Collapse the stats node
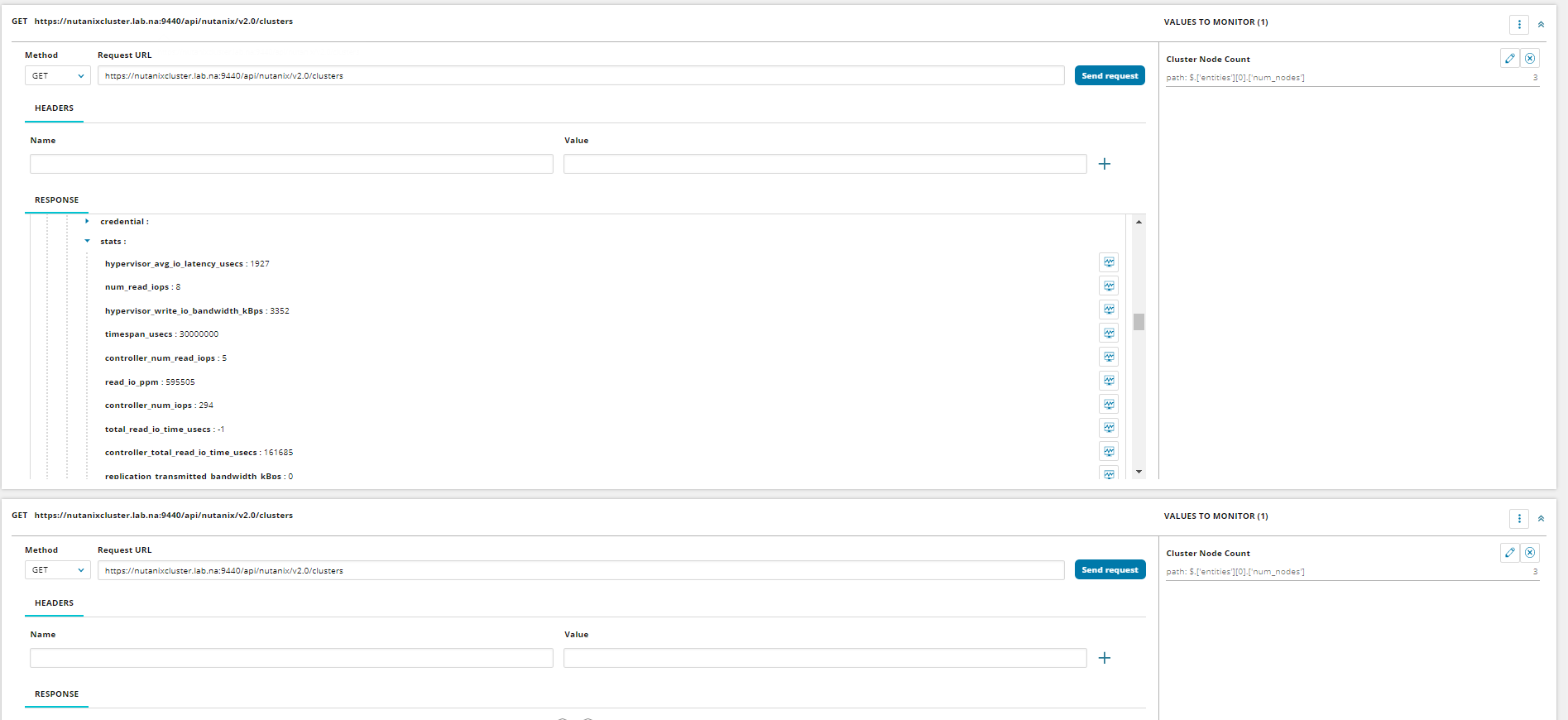Viewport: 1568px width, 720px height. [87, 241]
